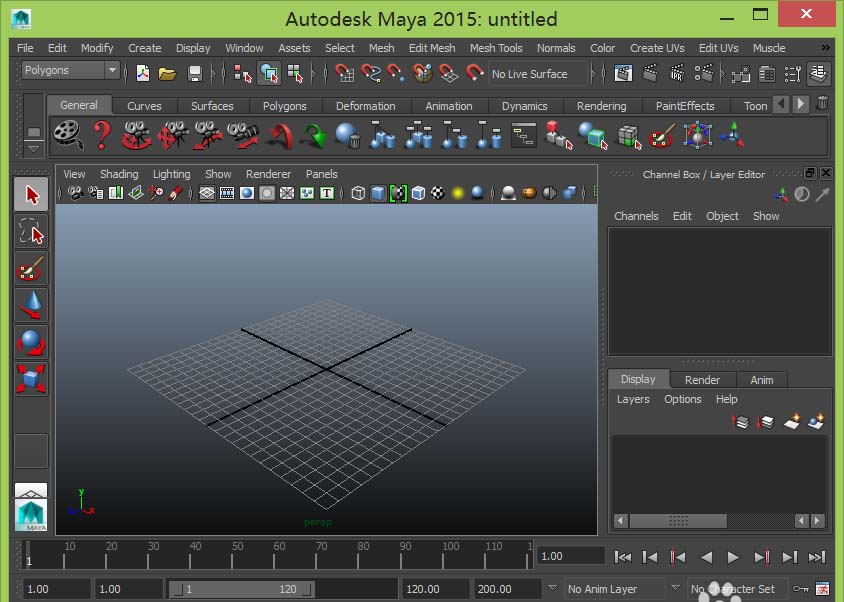Create new layer from layer editor icon

tap(792, 422)
